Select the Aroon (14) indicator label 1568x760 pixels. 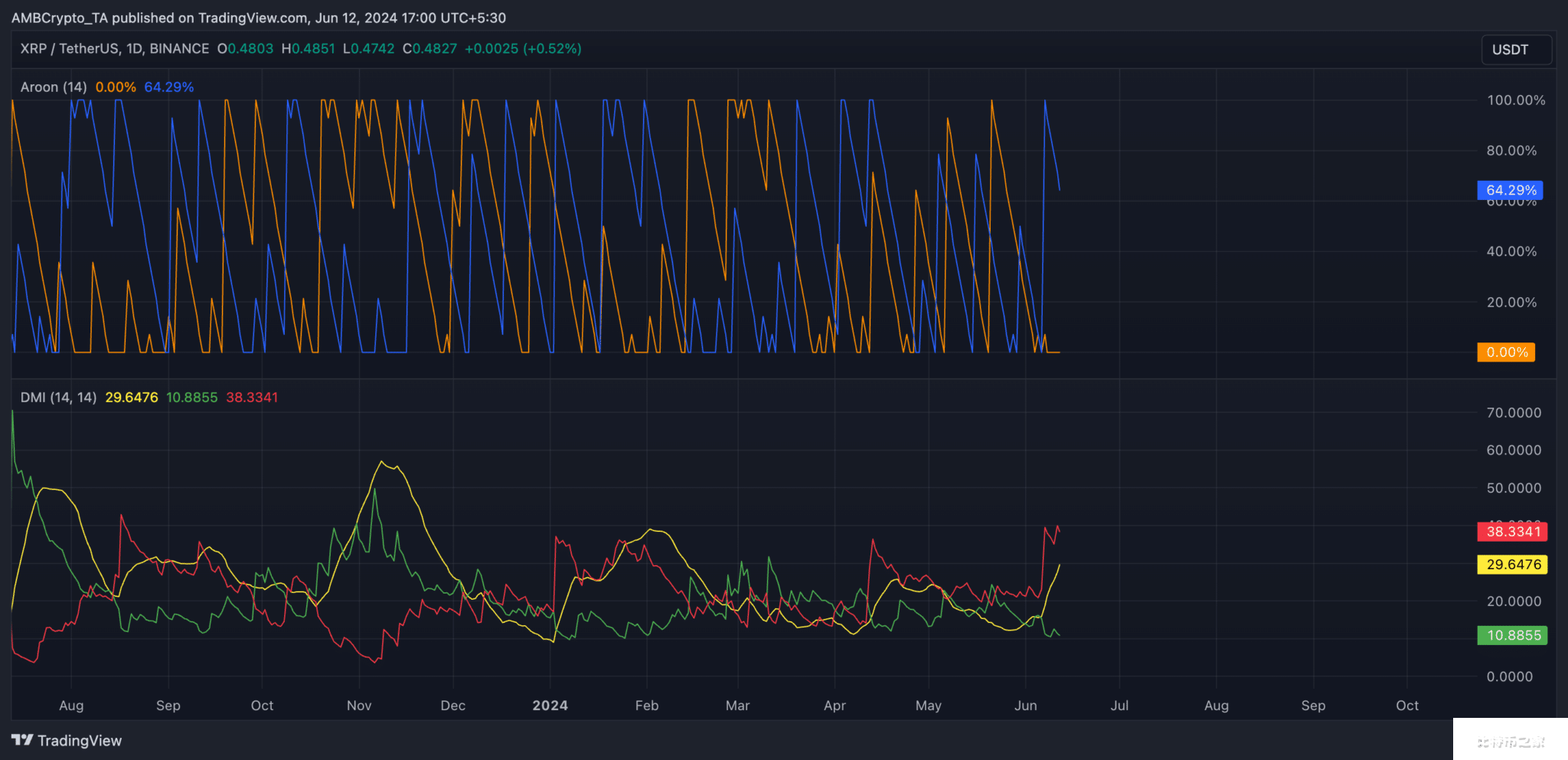[x=54, y=87]
